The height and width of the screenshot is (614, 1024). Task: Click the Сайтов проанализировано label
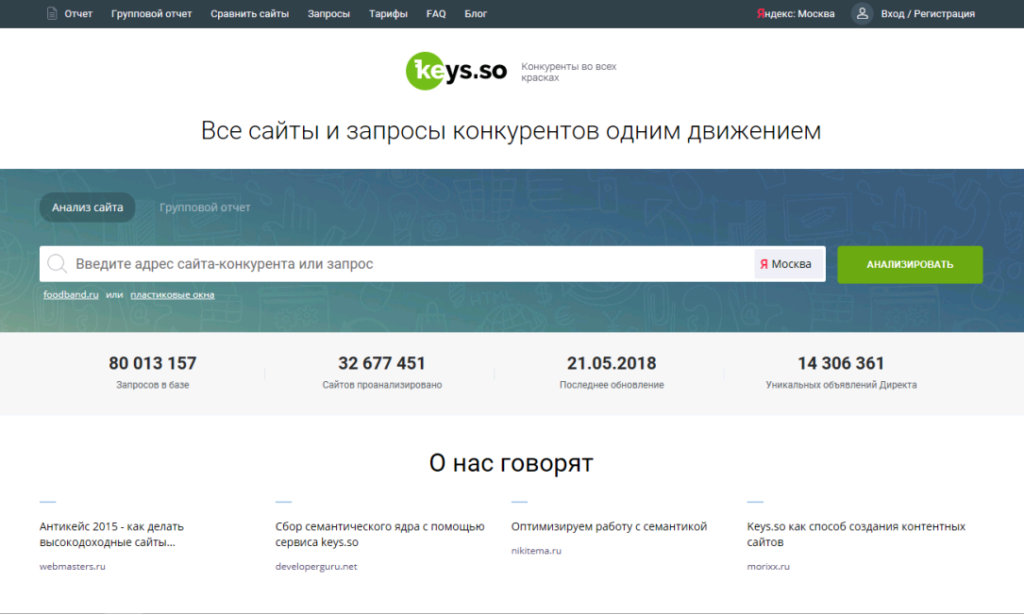coord(381,385)
